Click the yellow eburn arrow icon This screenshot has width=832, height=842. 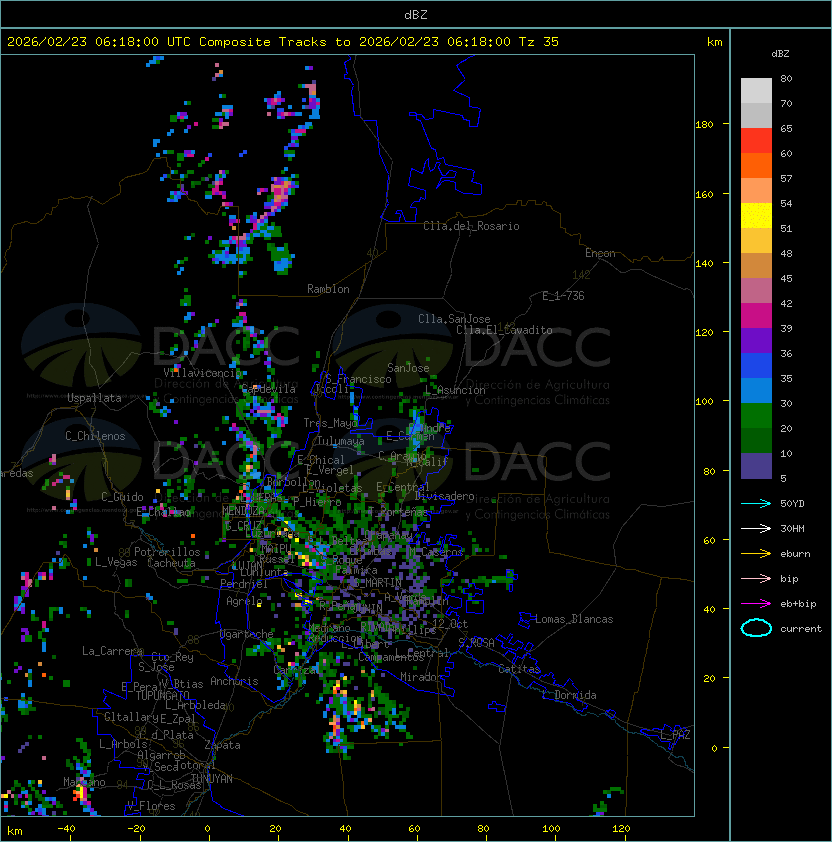pos(756,554)
